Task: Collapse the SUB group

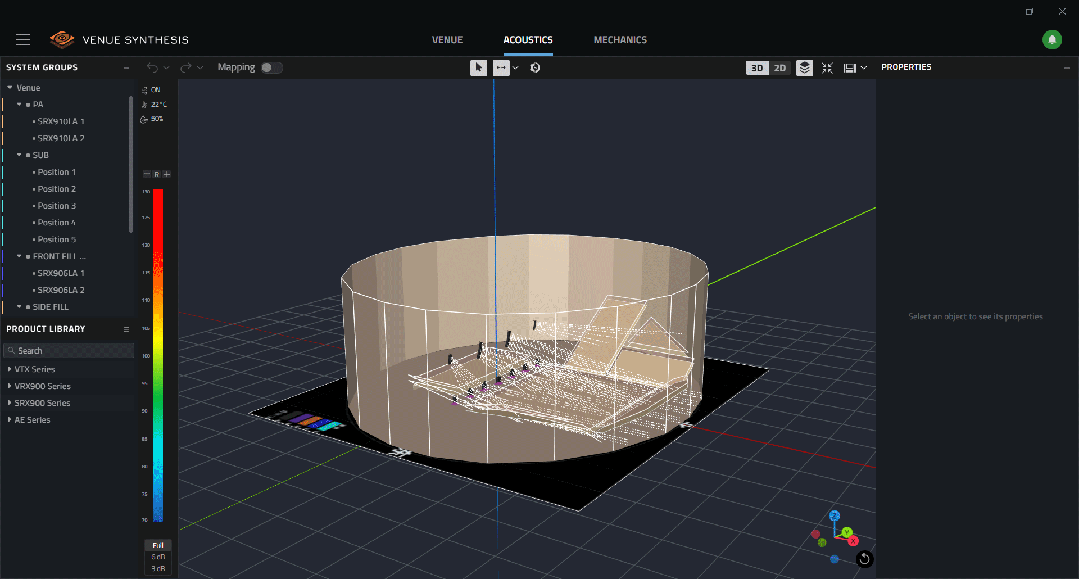Action: [19, 155]
